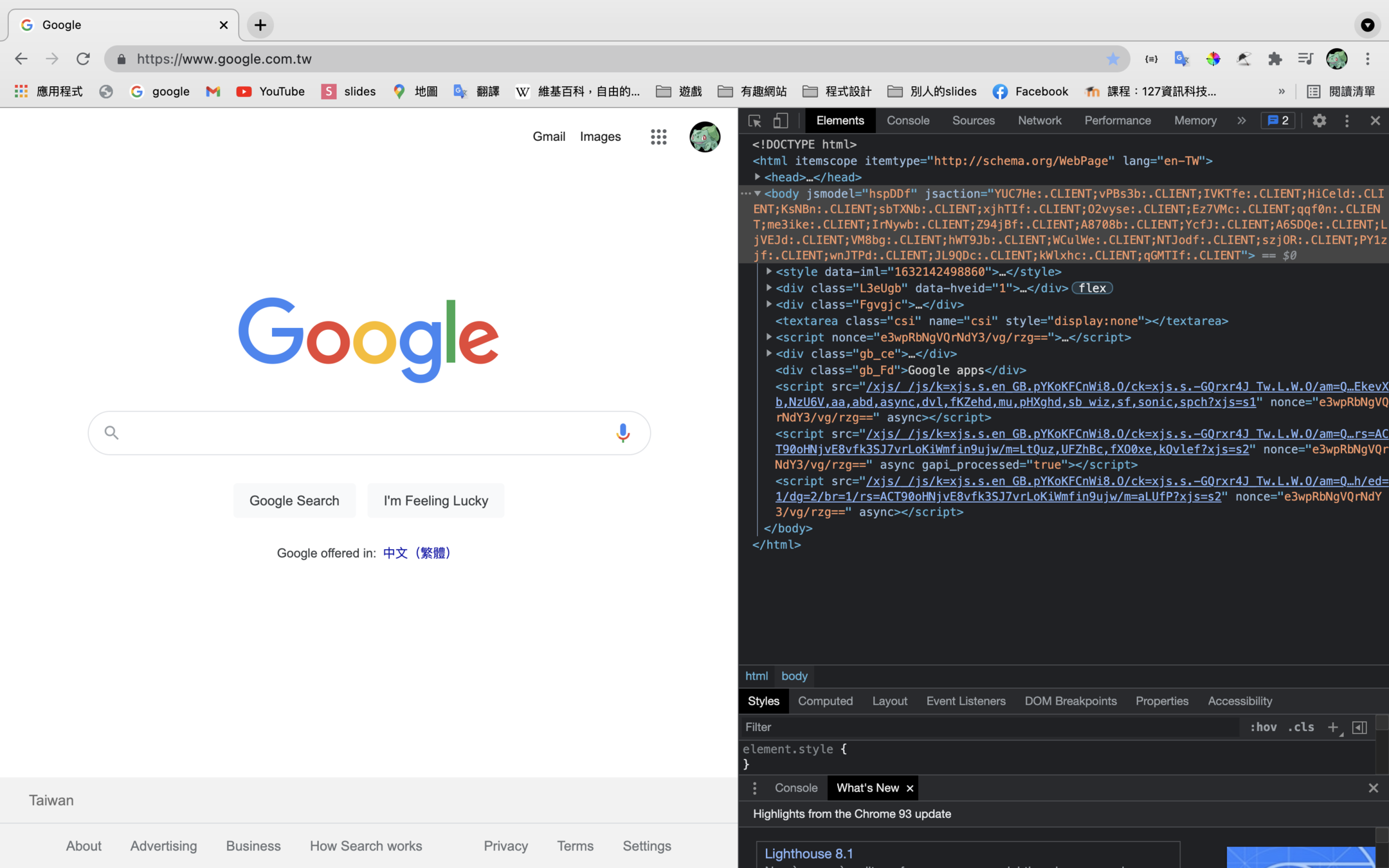Reload the page with the refresh icon
Image resolution: width=1389 pixels, height=868 pixels.
click(x=84, y=59)
